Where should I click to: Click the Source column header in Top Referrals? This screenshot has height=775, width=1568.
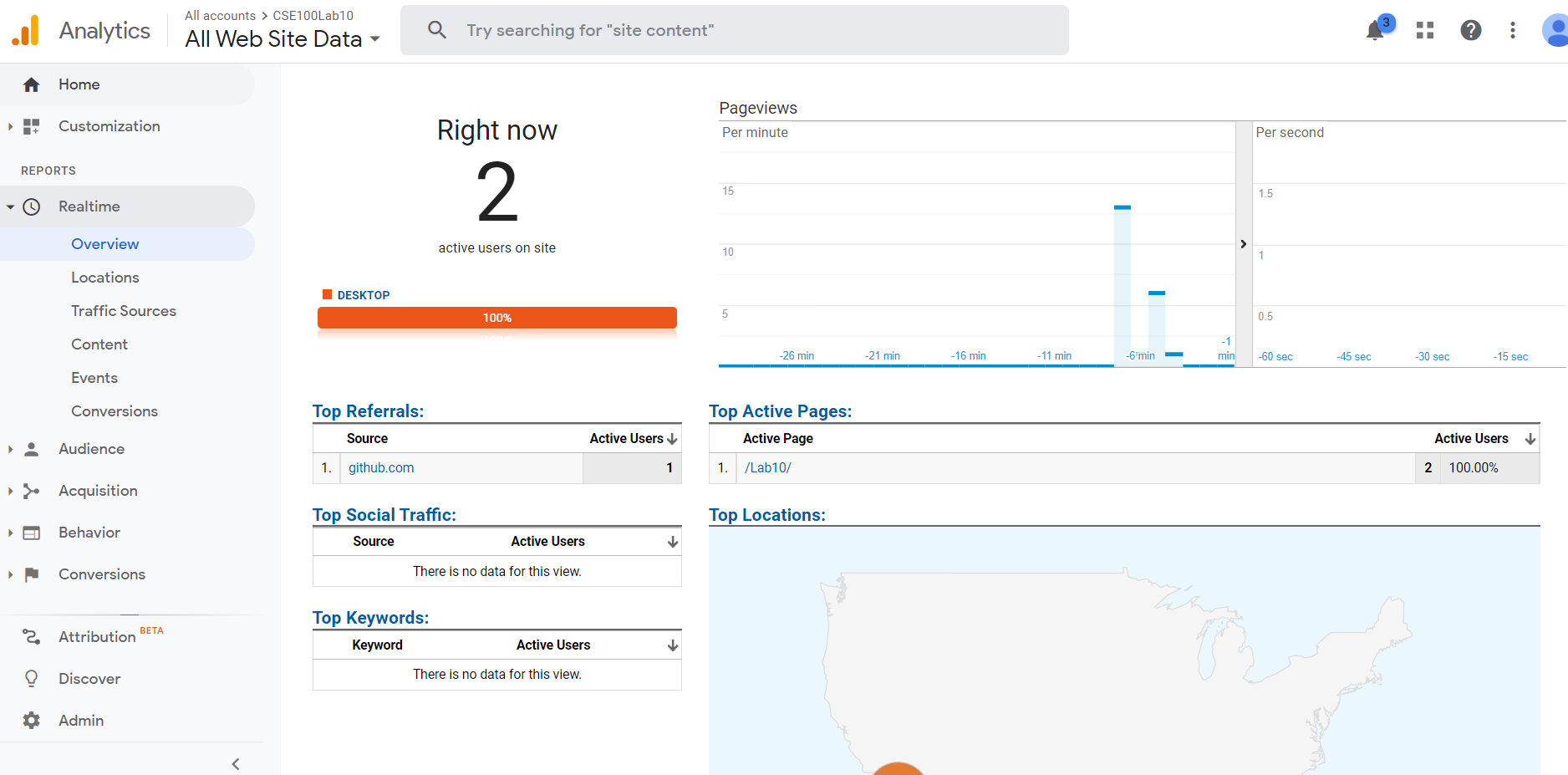[367, 439]
